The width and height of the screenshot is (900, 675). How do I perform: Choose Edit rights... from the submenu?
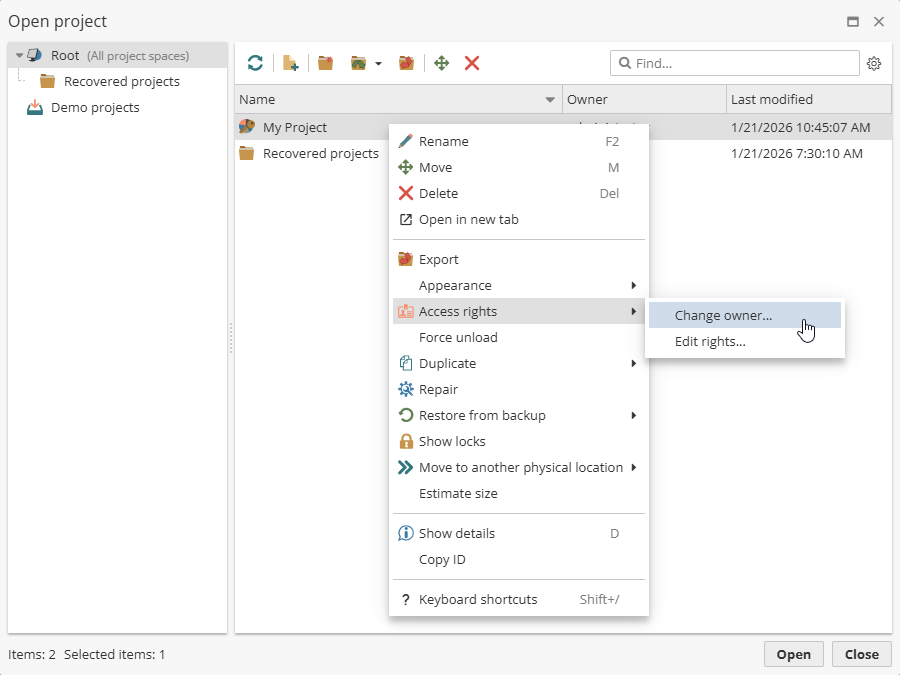click(x=710, y=341)
